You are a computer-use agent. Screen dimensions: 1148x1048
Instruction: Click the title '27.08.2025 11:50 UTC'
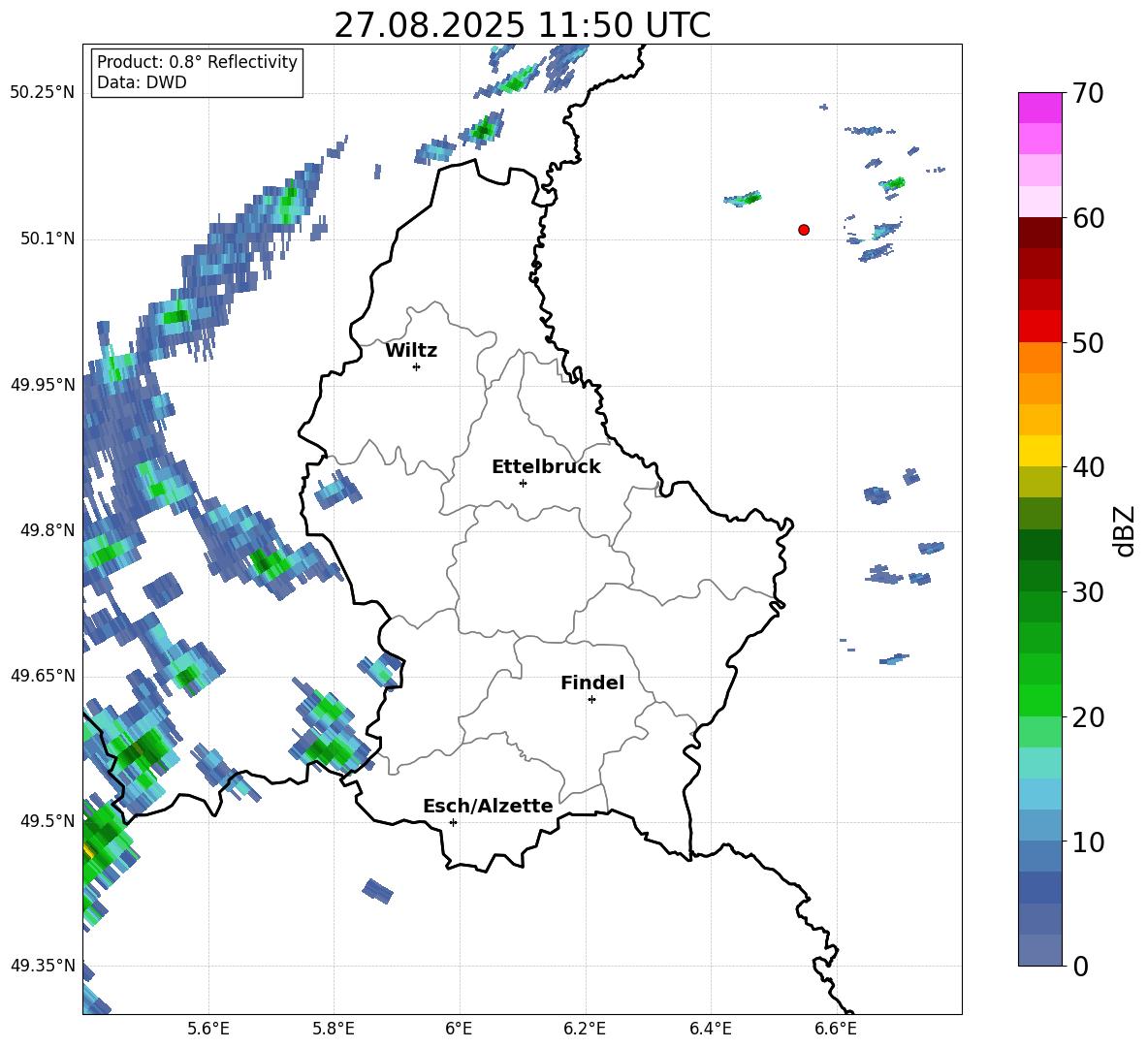click(522, 25)
